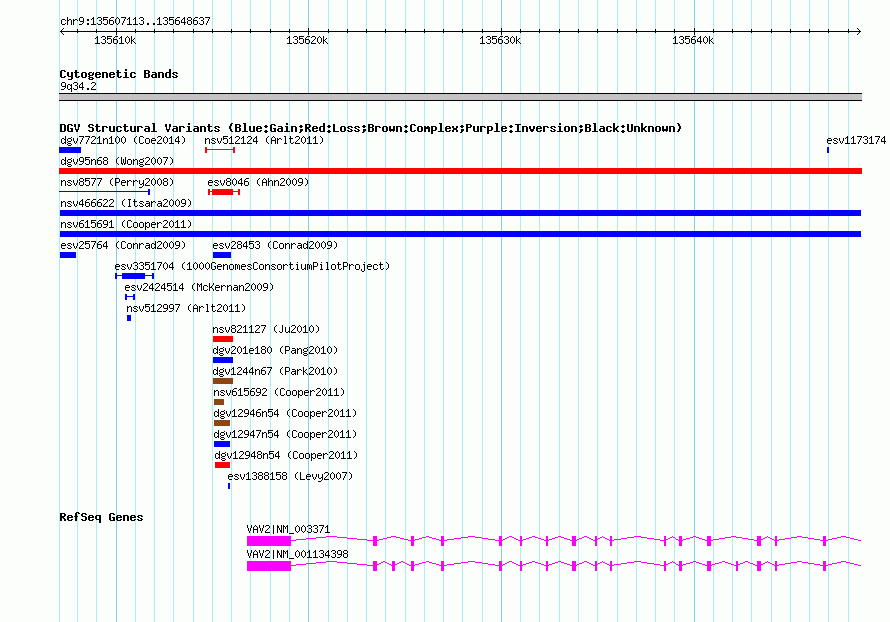Viewport: 890px width, 622px height.
Task: Click the dgv12948n54 (Cooper2011) label
Action: point(286,455)
